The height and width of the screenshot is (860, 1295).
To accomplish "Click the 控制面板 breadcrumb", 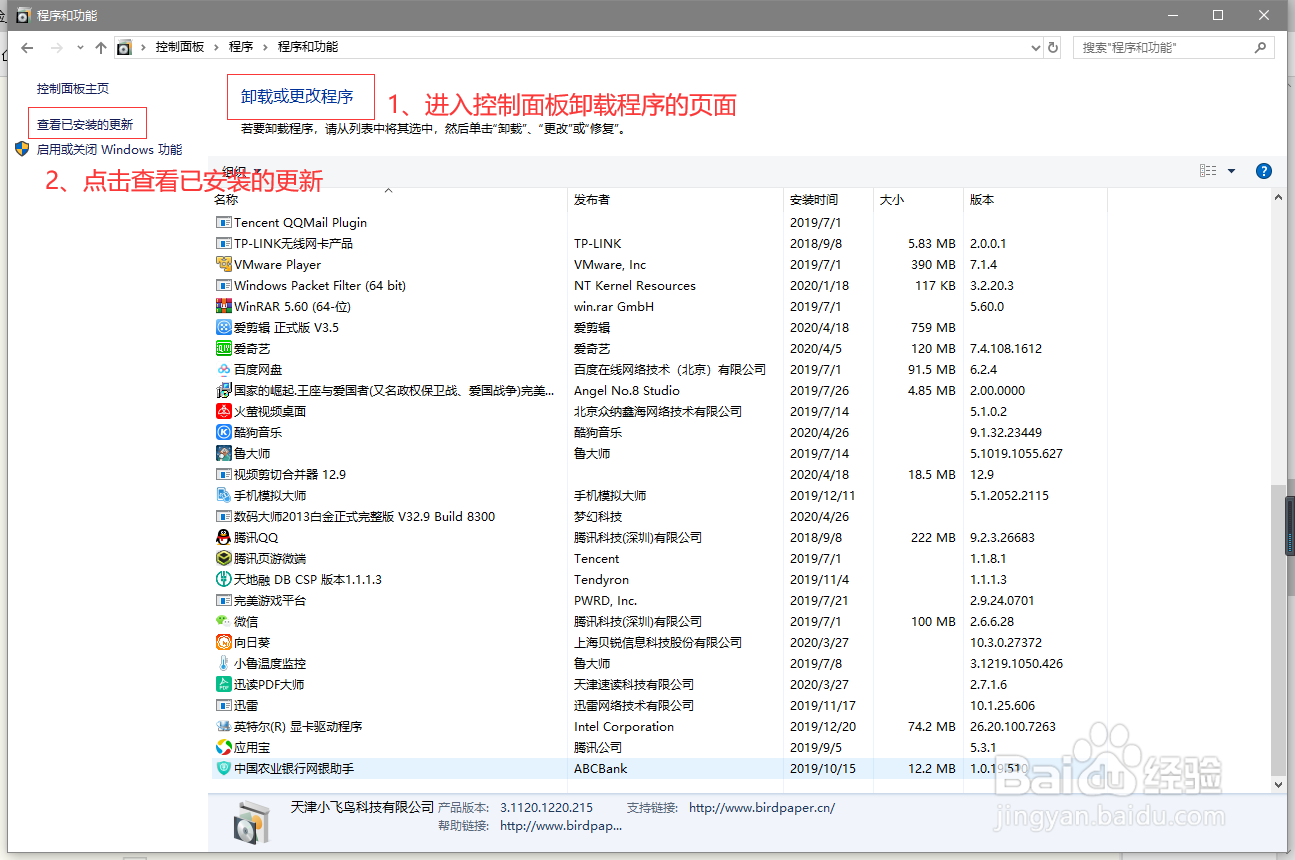I will [179, 47].
